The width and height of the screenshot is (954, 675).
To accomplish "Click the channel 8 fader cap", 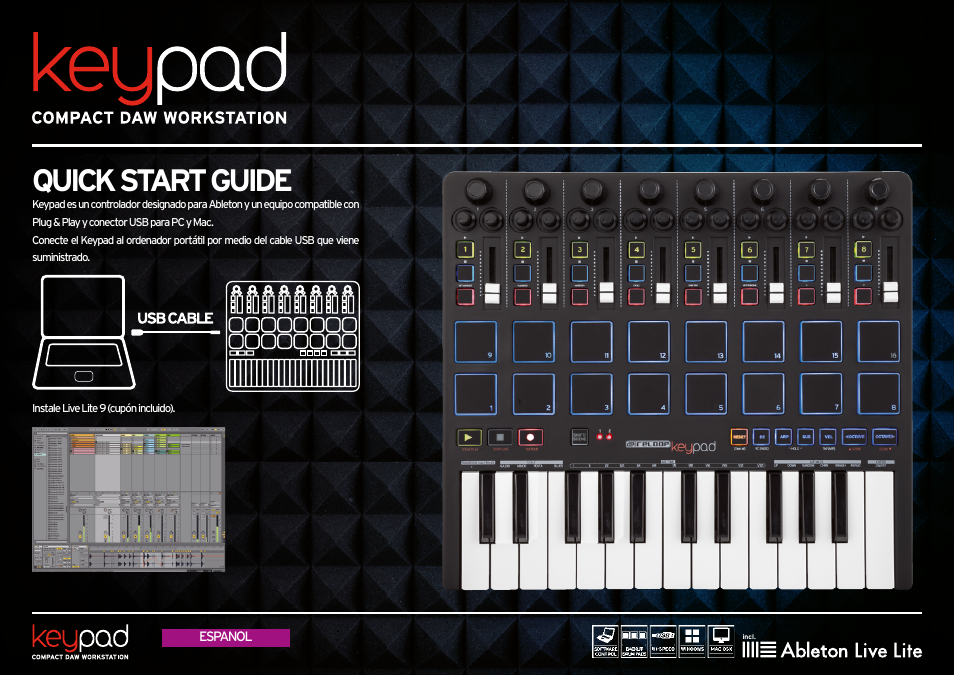I will [x=891, y=292].
